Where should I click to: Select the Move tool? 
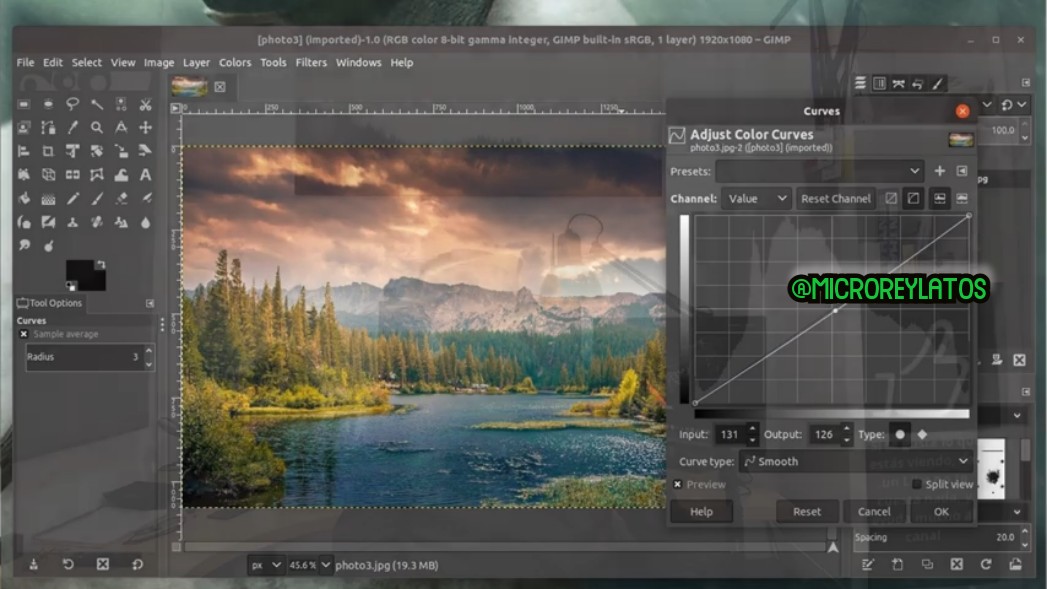146,128
